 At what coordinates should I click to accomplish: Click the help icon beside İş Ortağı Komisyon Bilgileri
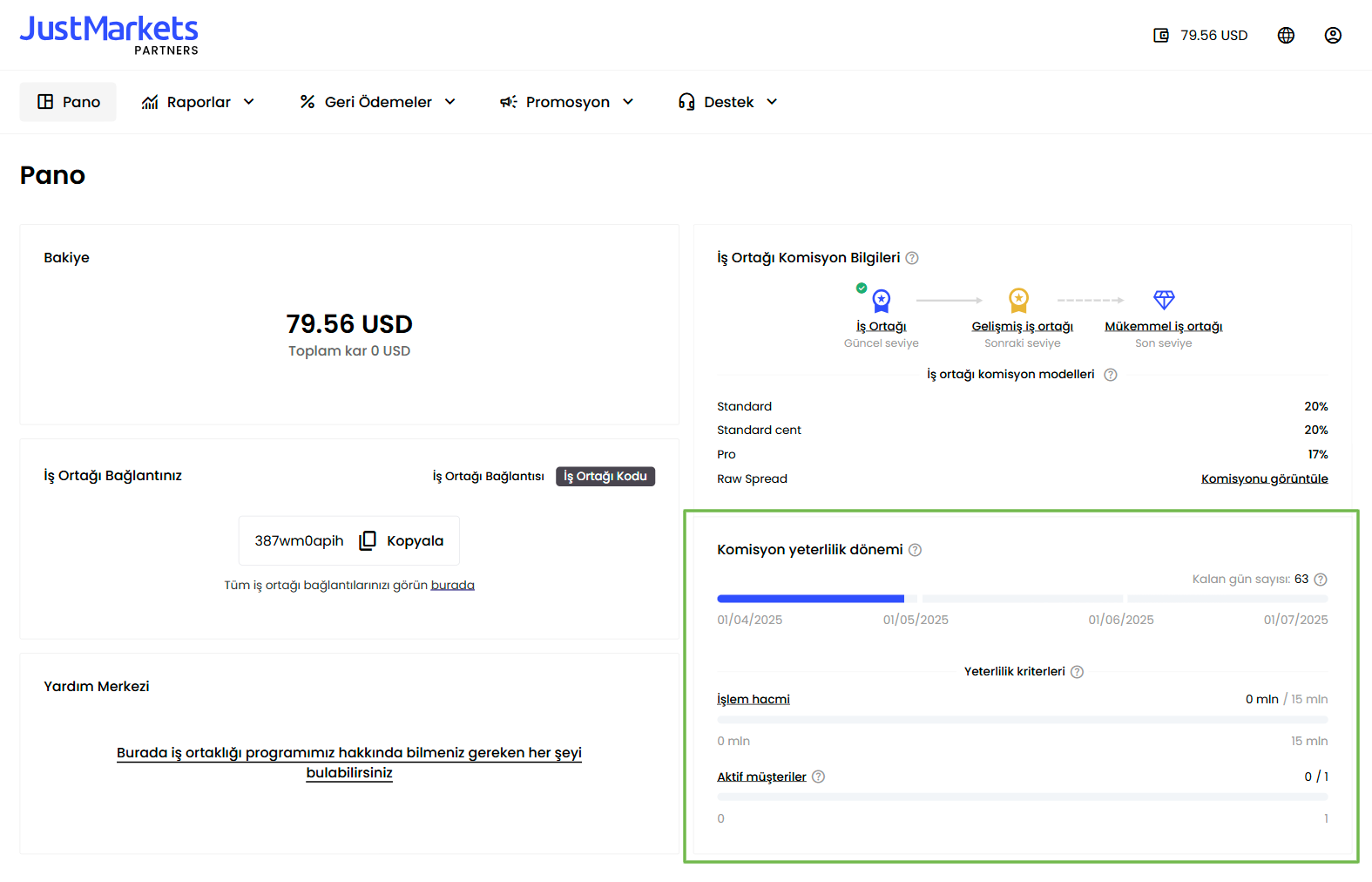click(x=912, y=258)
